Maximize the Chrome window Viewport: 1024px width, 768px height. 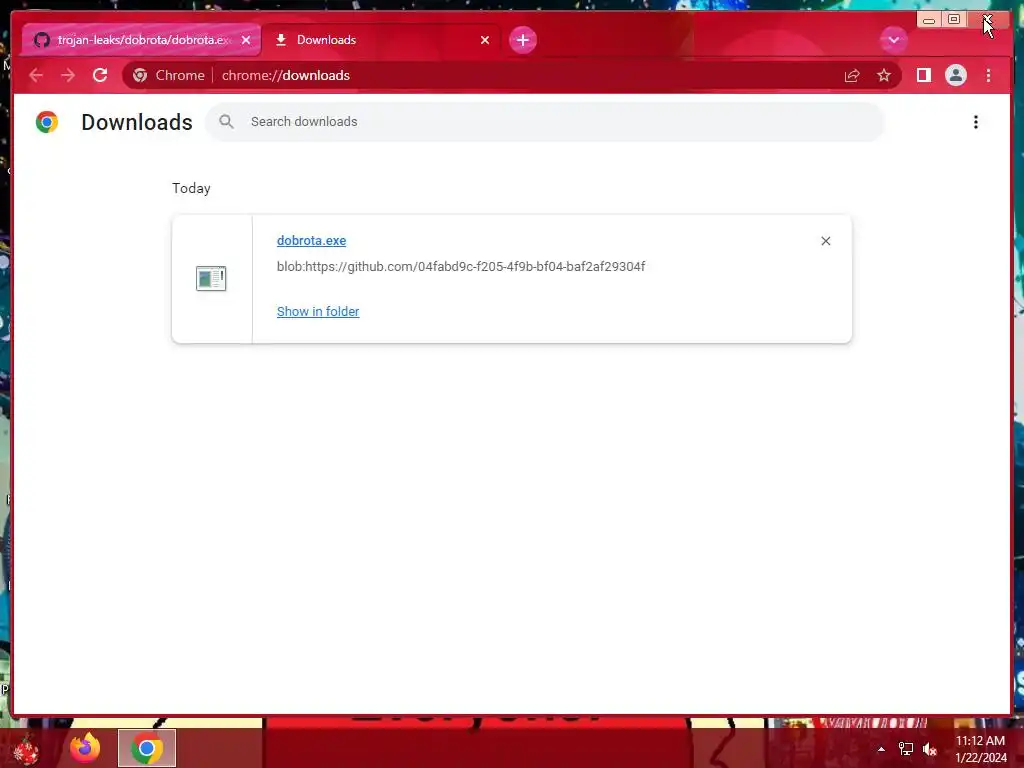click(x=953, y=20)
